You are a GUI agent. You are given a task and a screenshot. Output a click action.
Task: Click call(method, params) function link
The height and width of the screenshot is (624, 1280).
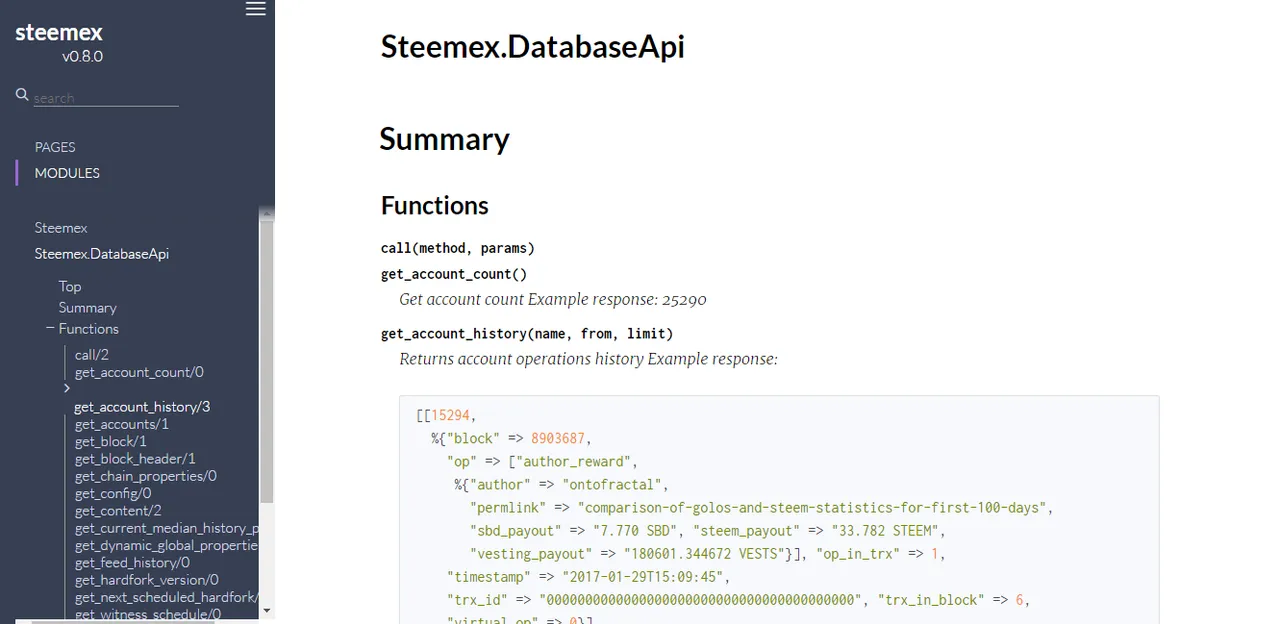tap(457, 248)
